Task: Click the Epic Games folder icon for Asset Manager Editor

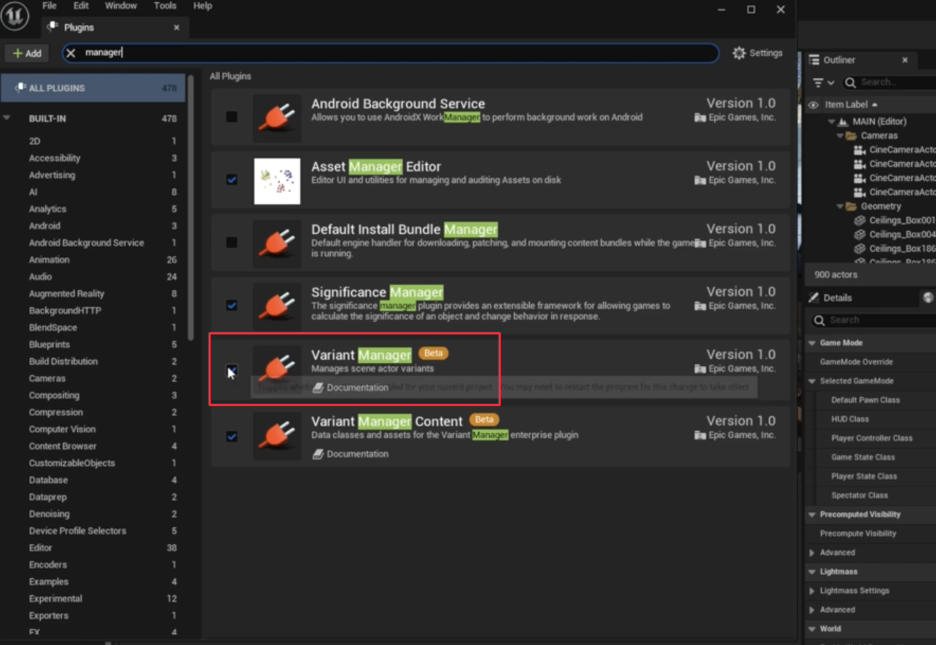Action: (700, 180)
